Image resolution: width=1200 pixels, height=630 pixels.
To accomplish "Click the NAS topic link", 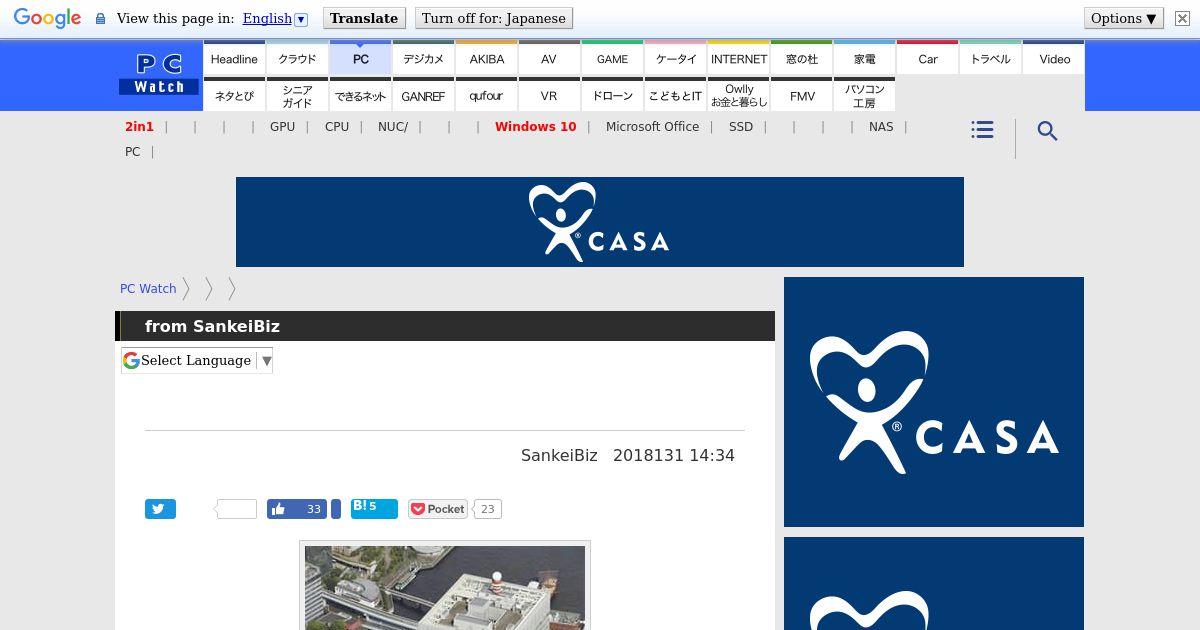I will pos(881,126).
